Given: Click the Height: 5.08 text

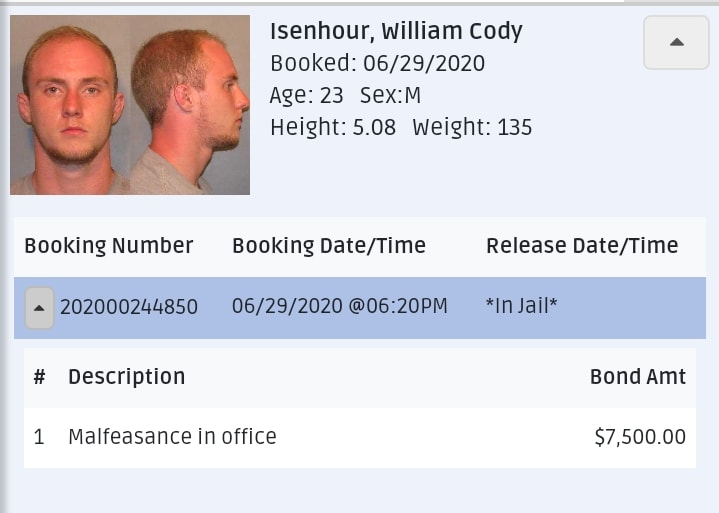Looking at the screenshot, I should (333, 127).
